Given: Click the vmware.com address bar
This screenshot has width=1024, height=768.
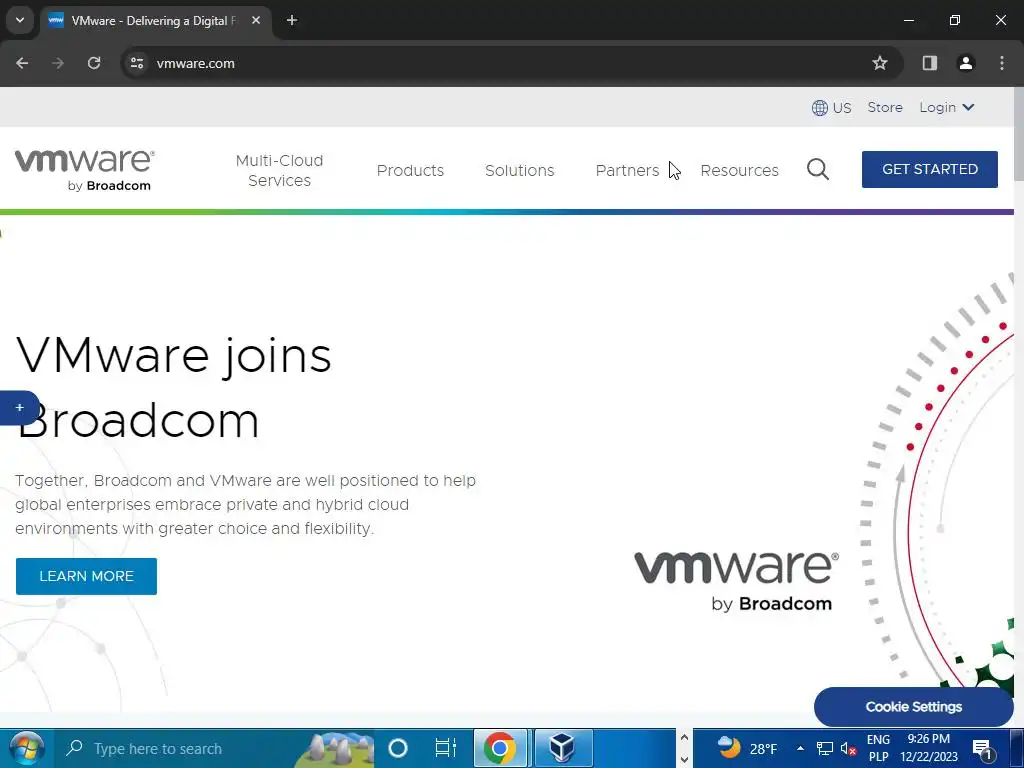Looking at the screenshot, I should pos(509,63).
